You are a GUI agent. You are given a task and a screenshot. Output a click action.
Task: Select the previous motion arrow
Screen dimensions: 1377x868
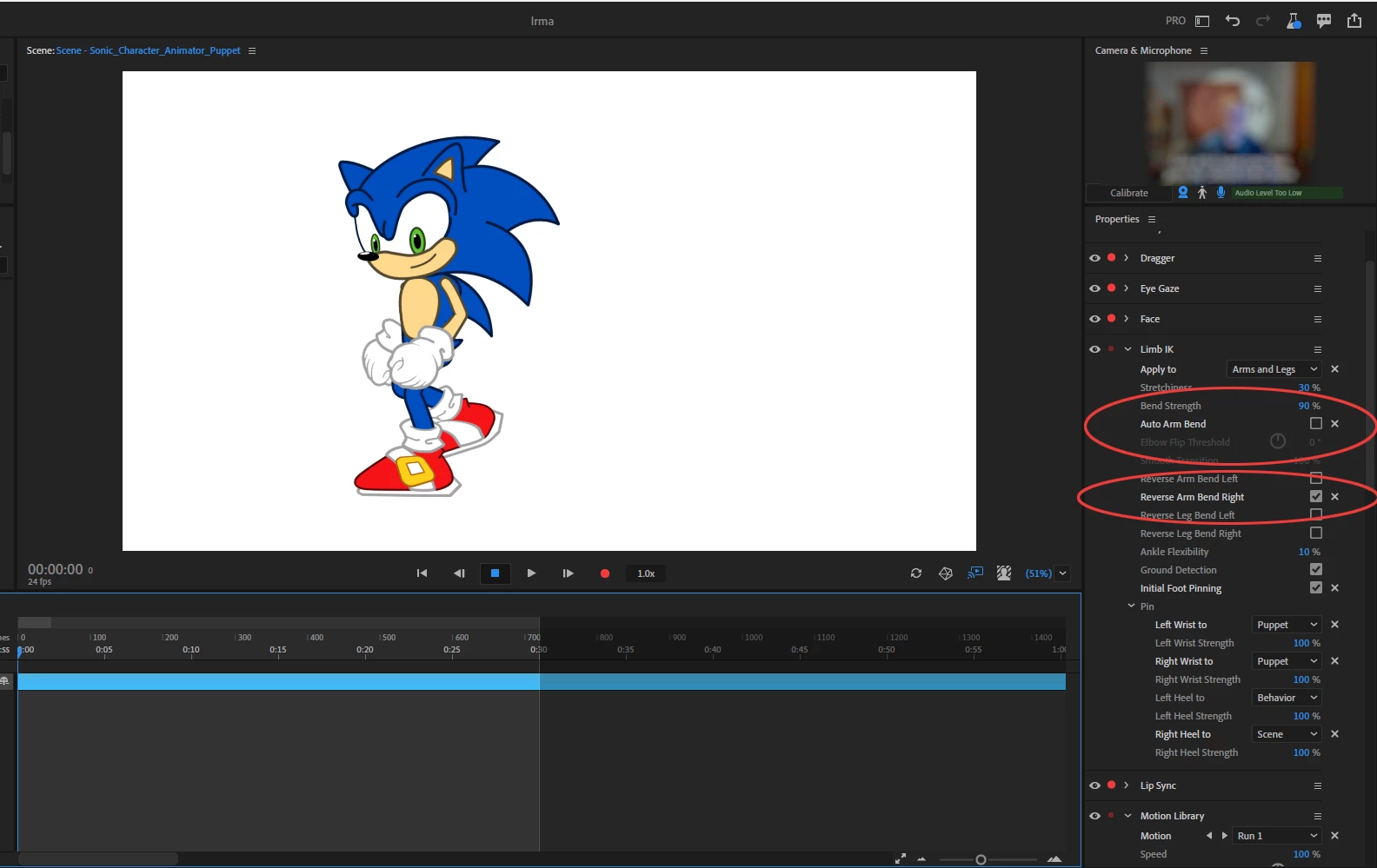point(1208,836)
